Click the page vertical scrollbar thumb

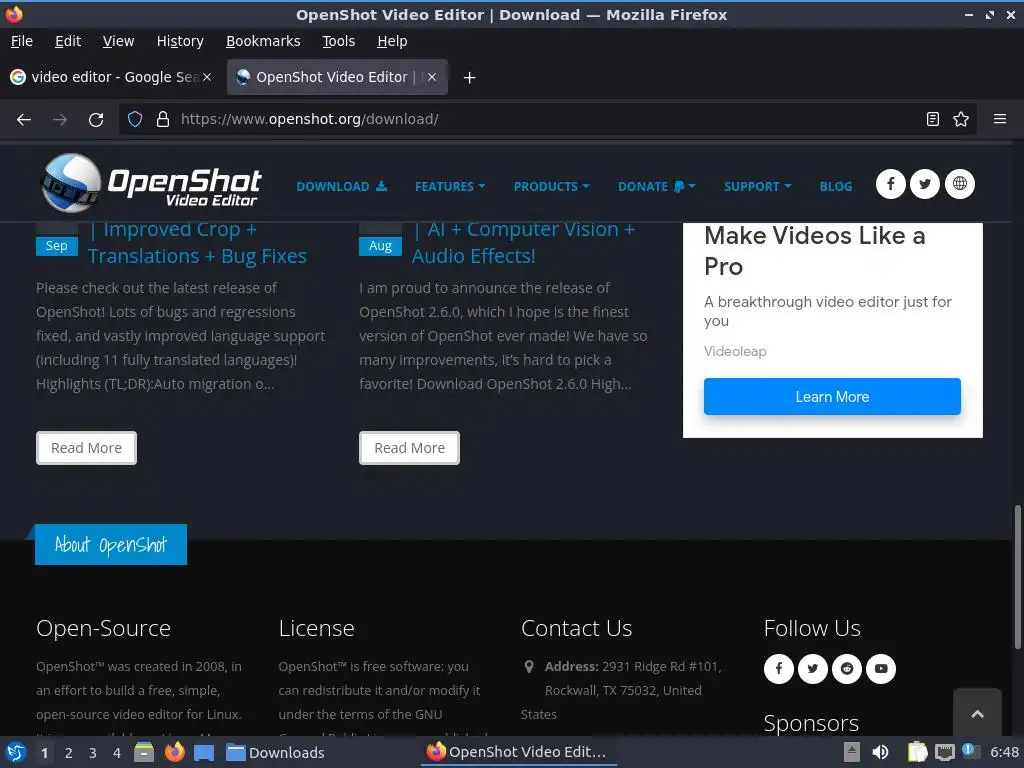[1017, 576]
